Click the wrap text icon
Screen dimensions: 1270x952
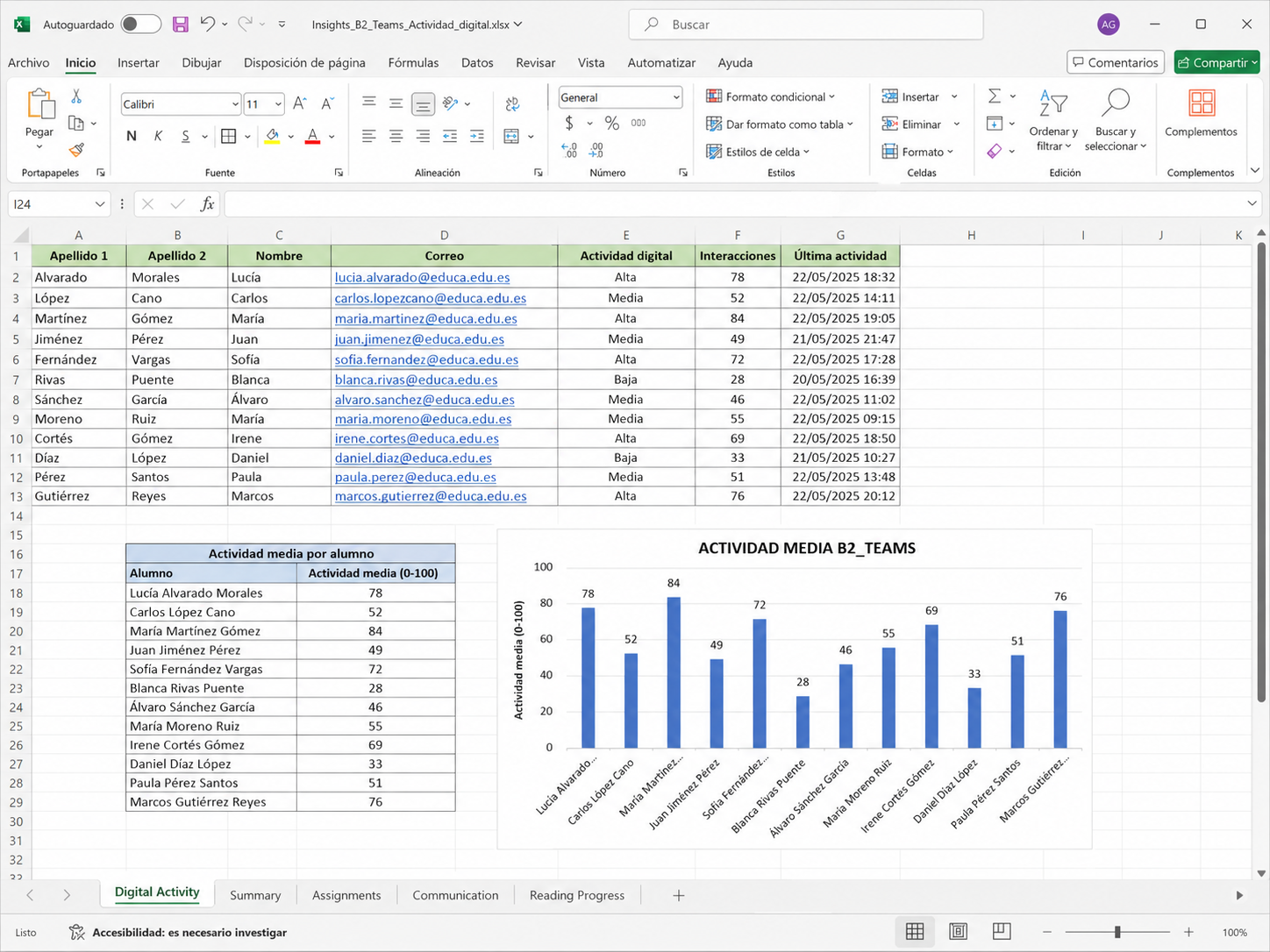512,104
